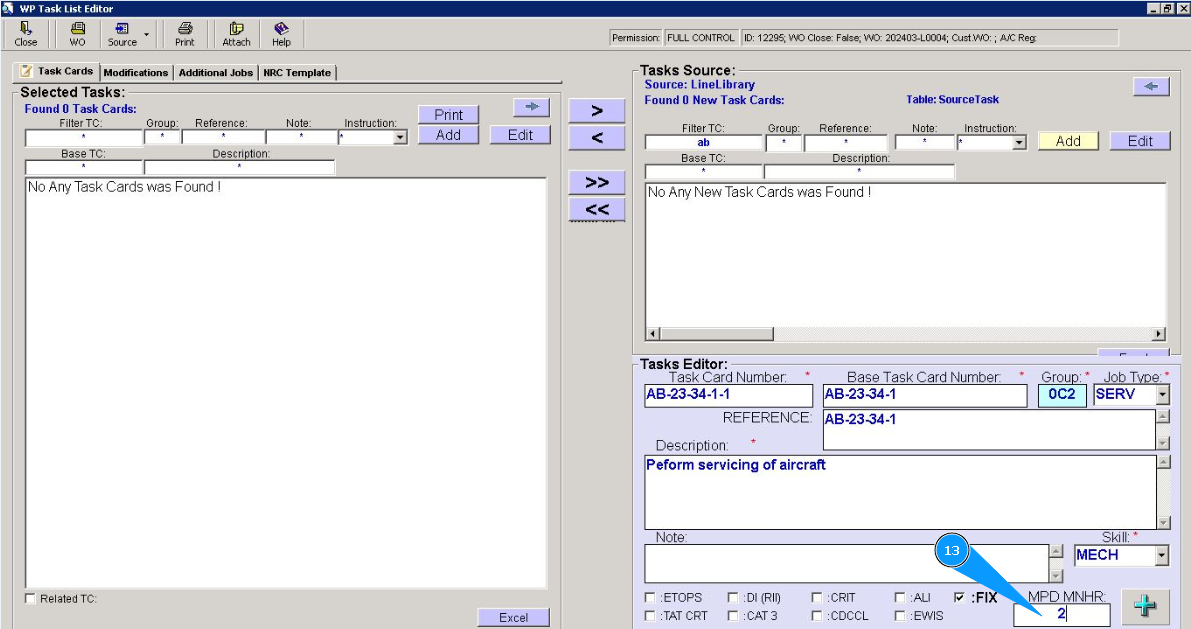The width and height of the screenshot is (1191, 629).
Task: Click the move-all-right >> button
Action: coord(597,182)
